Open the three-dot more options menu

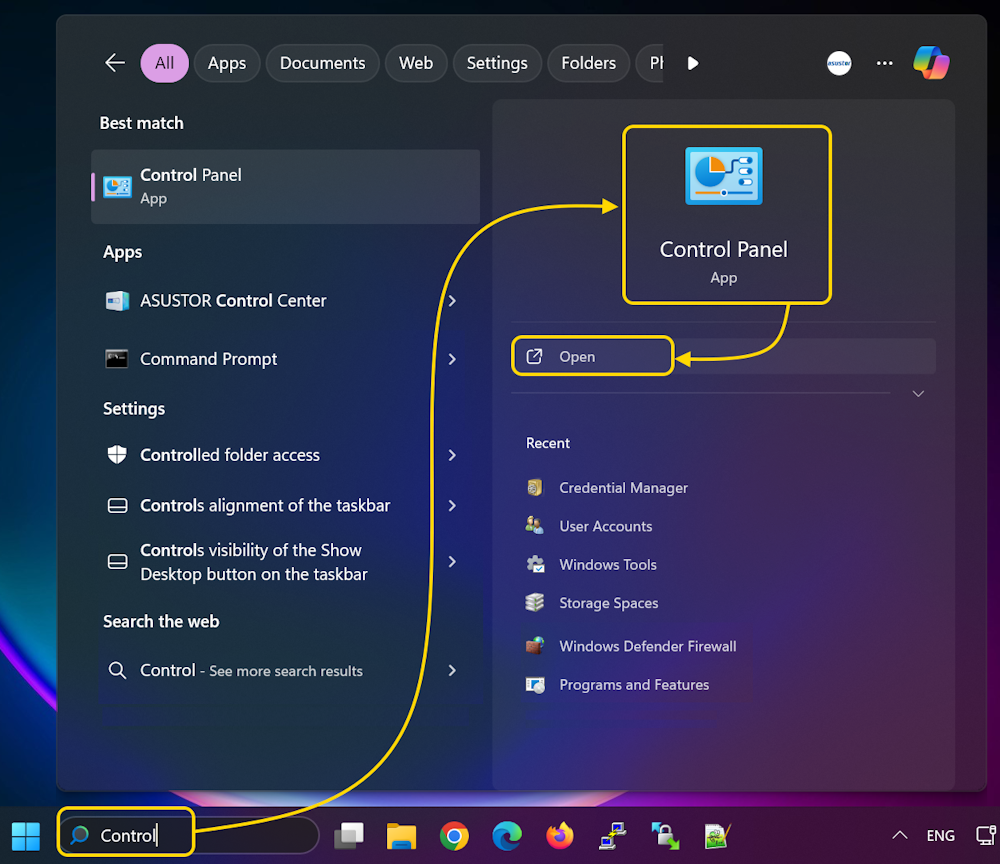coord(885,63)
